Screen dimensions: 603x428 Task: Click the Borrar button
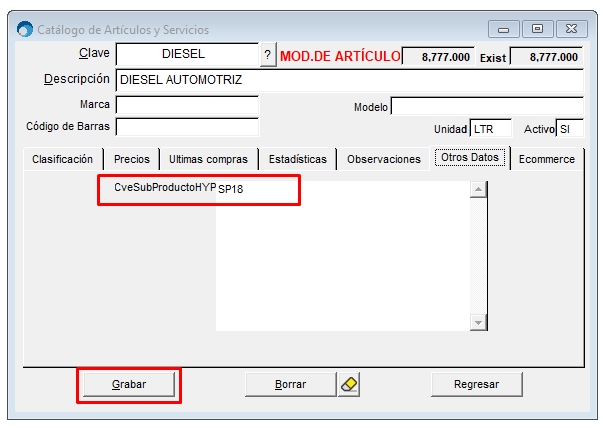[290, 384]
